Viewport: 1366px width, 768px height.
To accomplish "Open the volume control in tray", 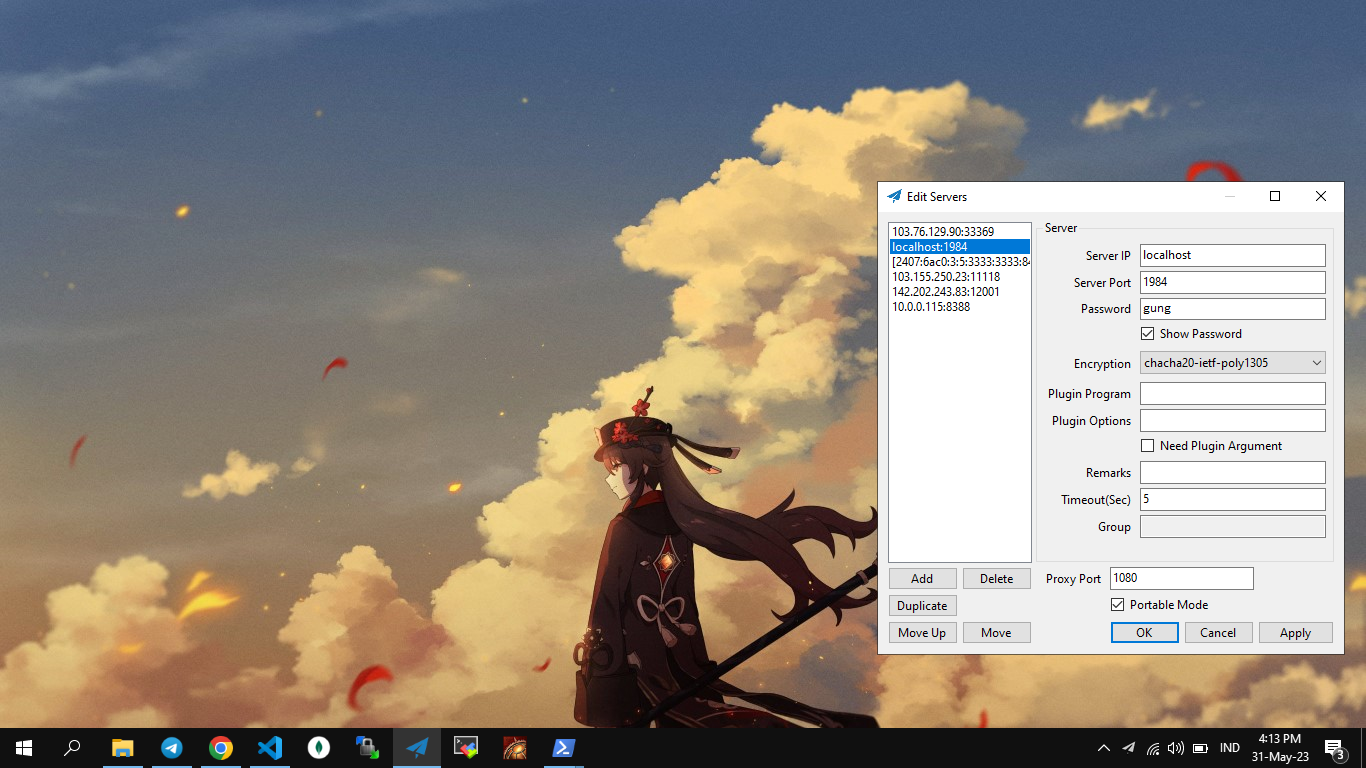I will pyautogui.click(x=1175, y=747).
